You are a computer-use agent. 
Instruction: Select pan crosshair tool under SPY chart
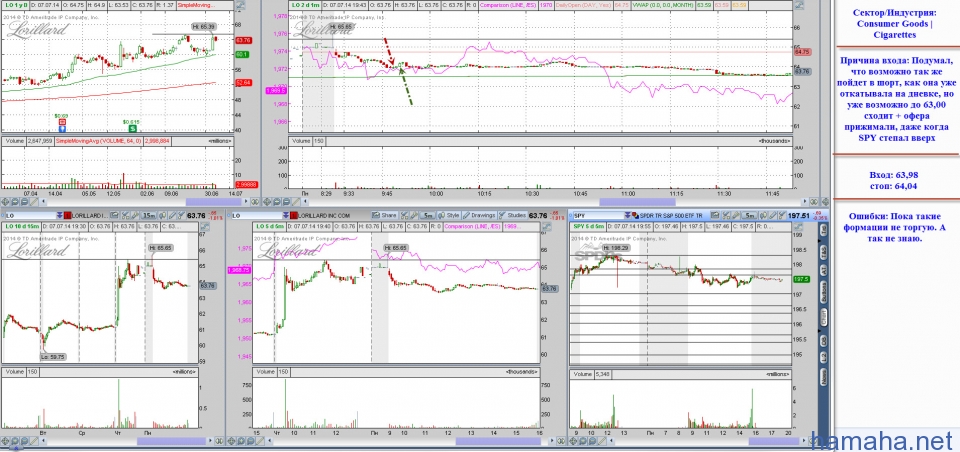(572, 441)
